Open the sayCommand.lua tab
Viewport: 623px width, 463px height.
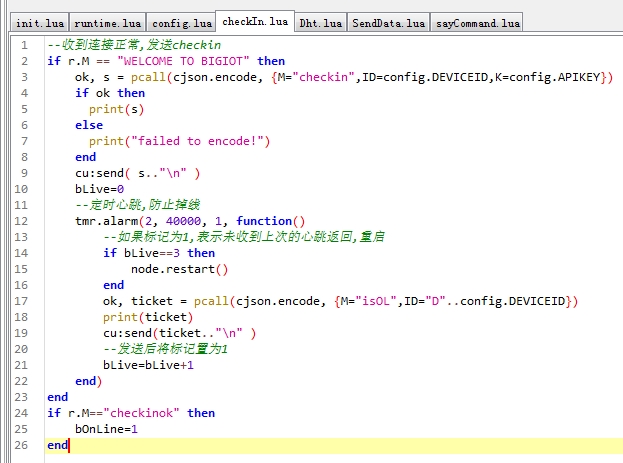[478, 23]
